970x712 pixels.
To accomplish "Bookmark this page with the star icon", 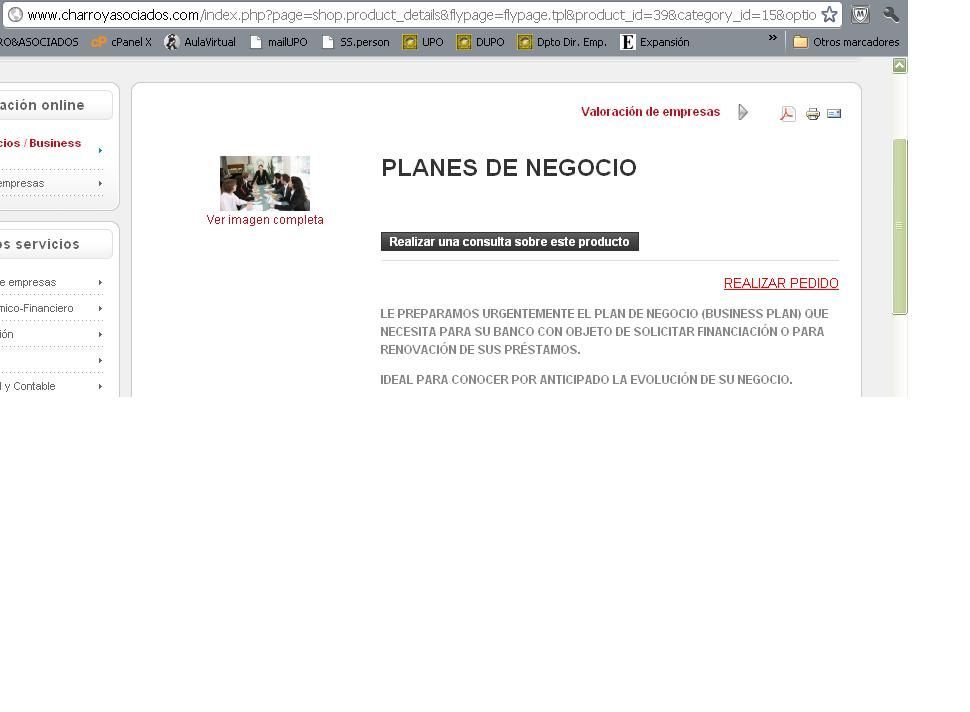I will [x=829, y=14].
